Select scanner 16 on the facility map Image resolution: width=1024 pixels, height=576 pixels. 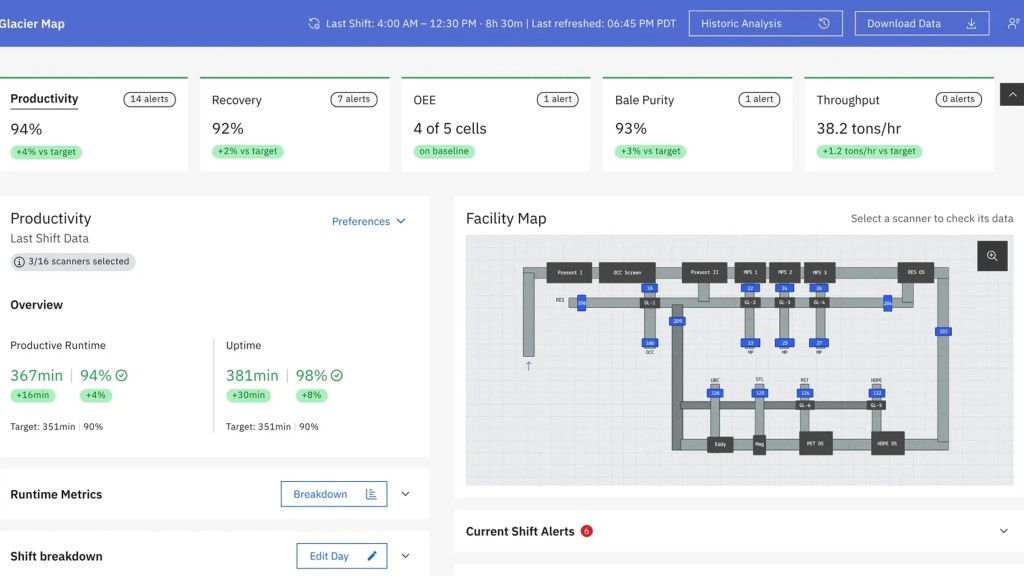coord(649,288)
